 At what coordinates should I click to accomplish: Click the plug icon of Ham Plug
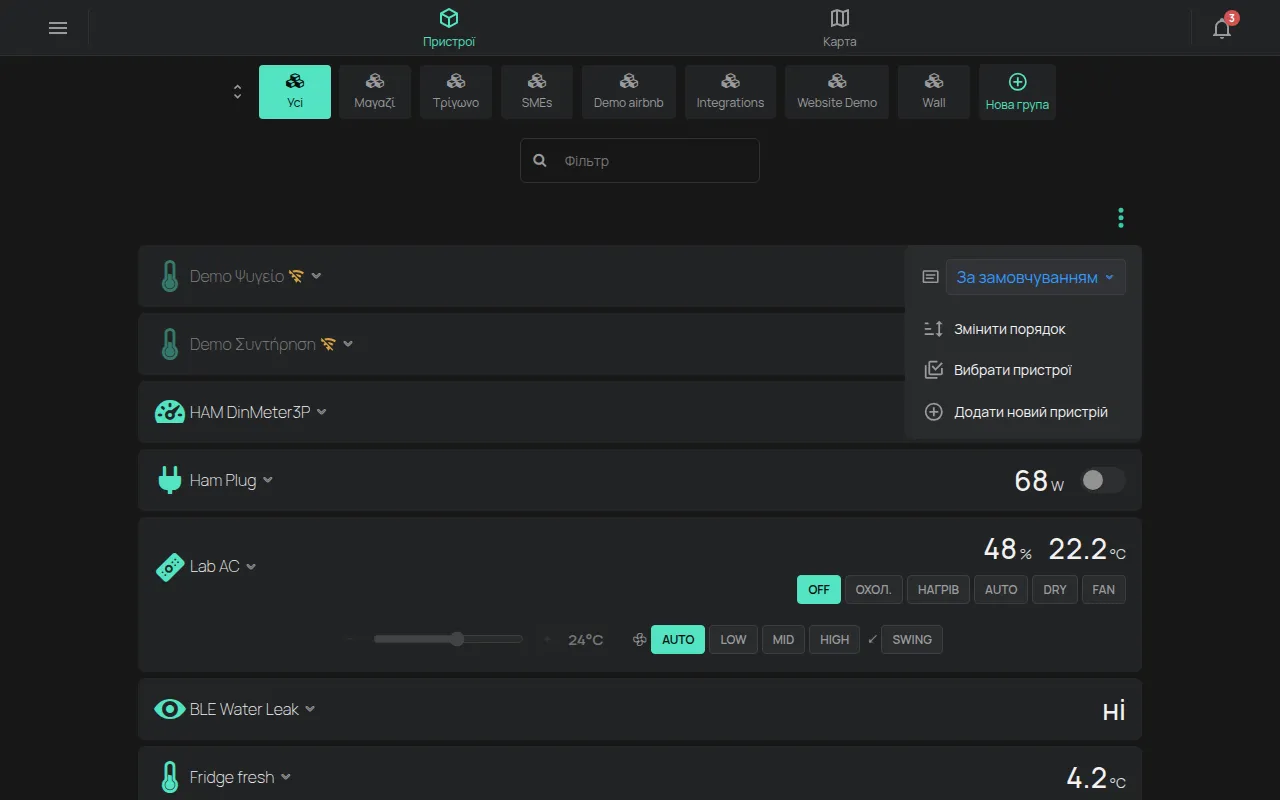170,480
